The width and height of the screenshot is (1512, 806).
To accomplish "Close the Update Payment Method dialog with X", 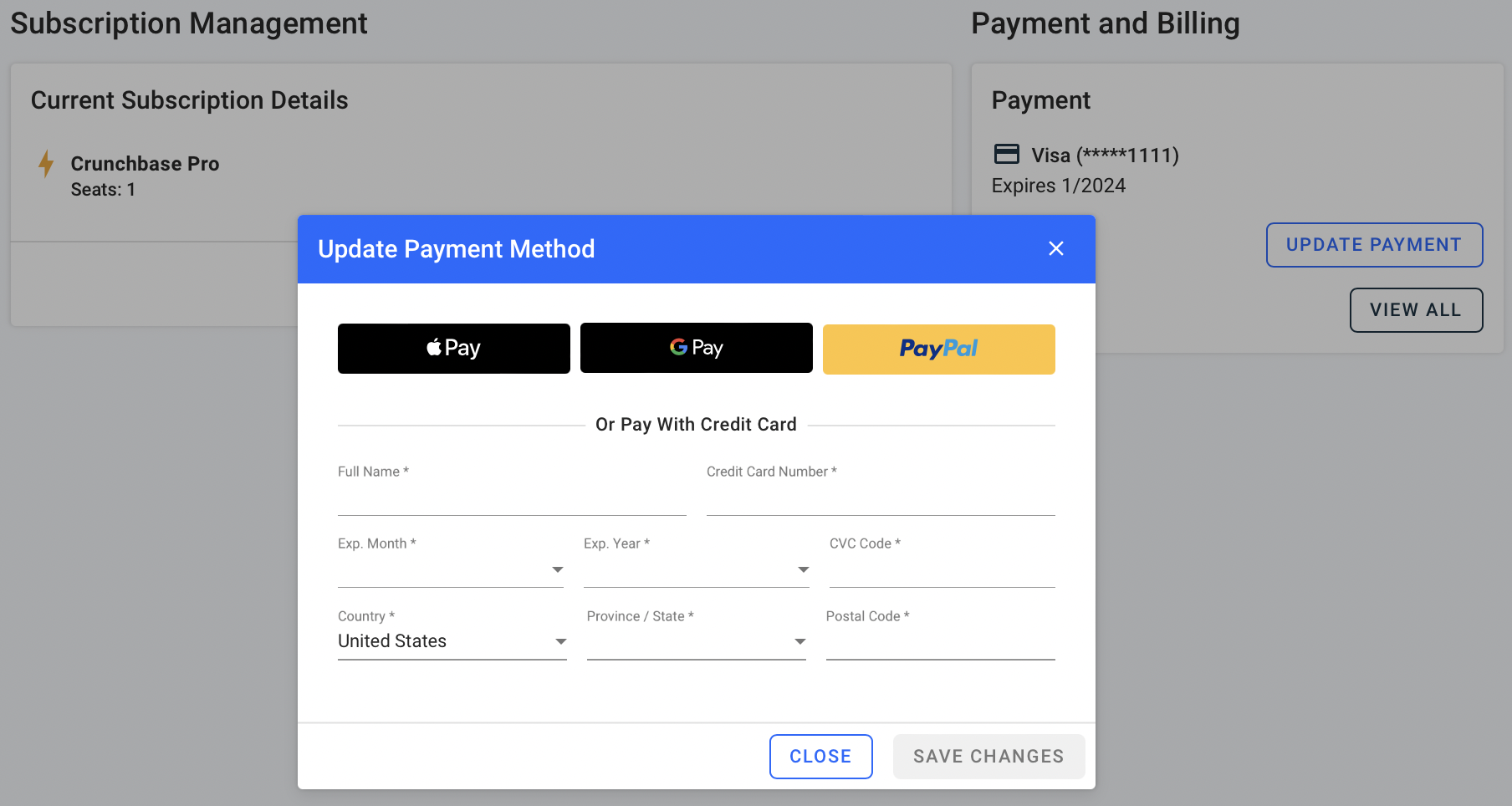I will click(1056, 248).
